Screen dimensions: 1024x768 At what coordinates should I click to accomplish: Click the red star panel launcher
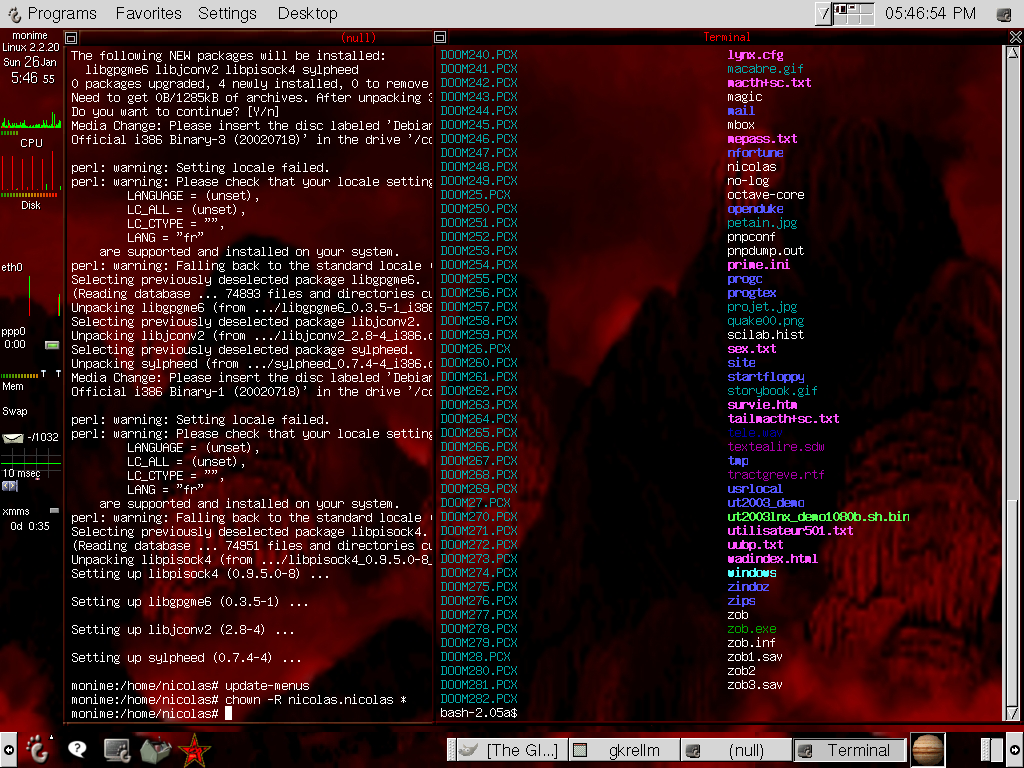tap(192, 748)
